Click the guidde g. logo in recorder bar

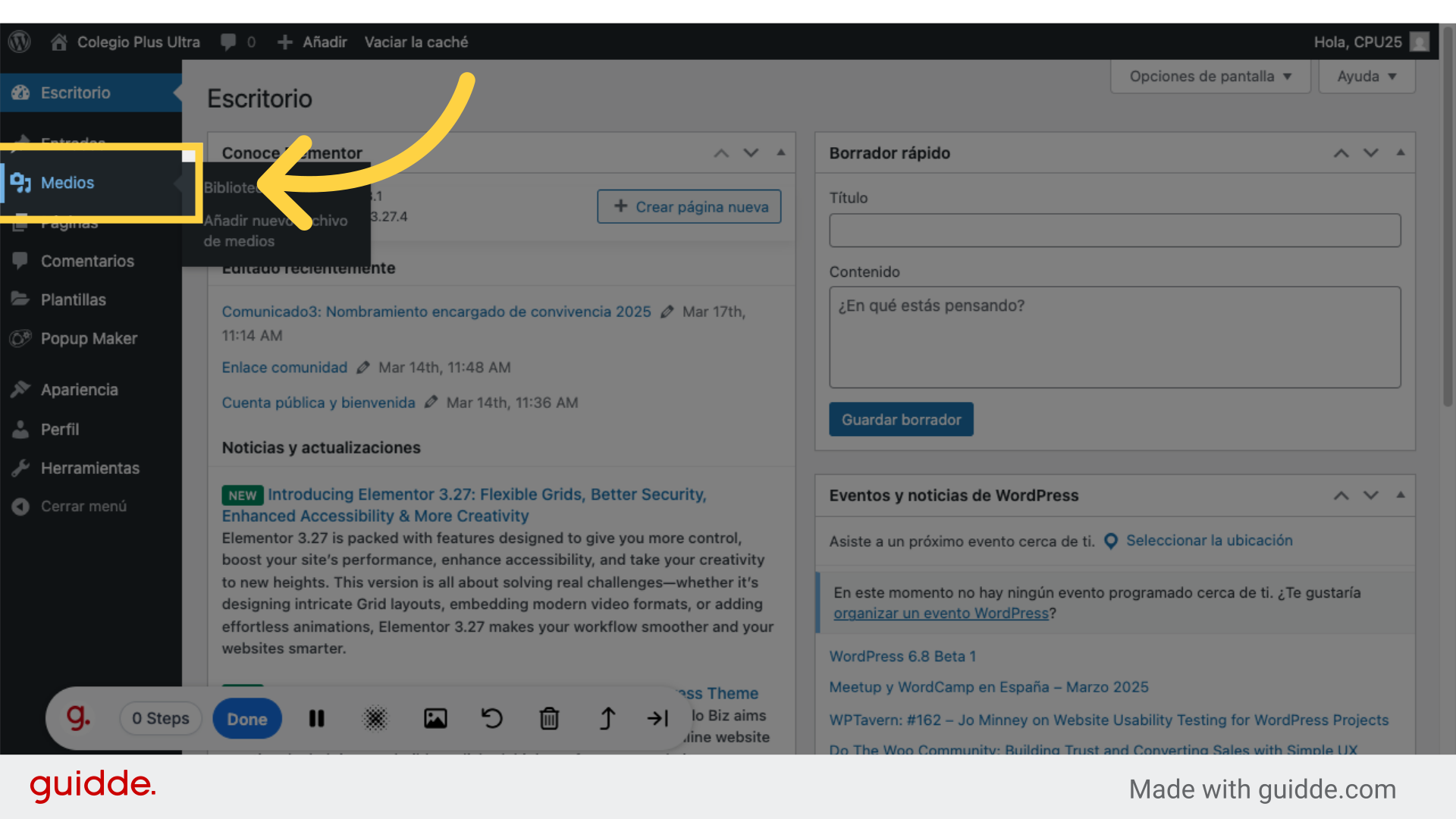(78, 717)
